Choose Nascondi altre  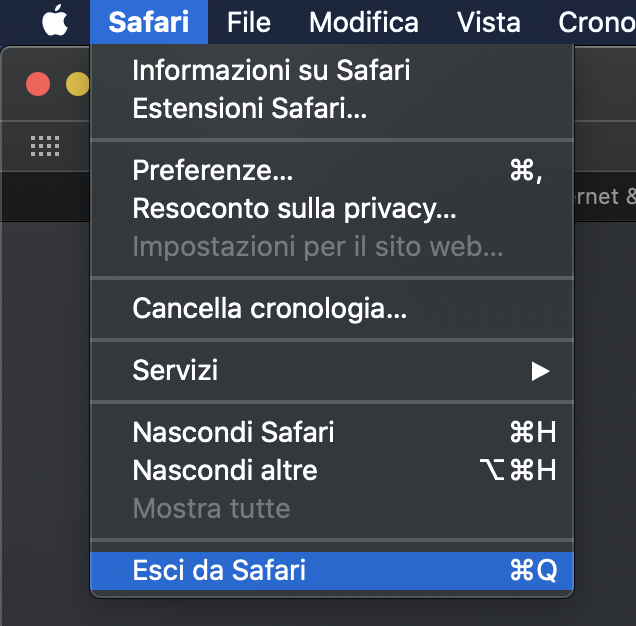332,470
